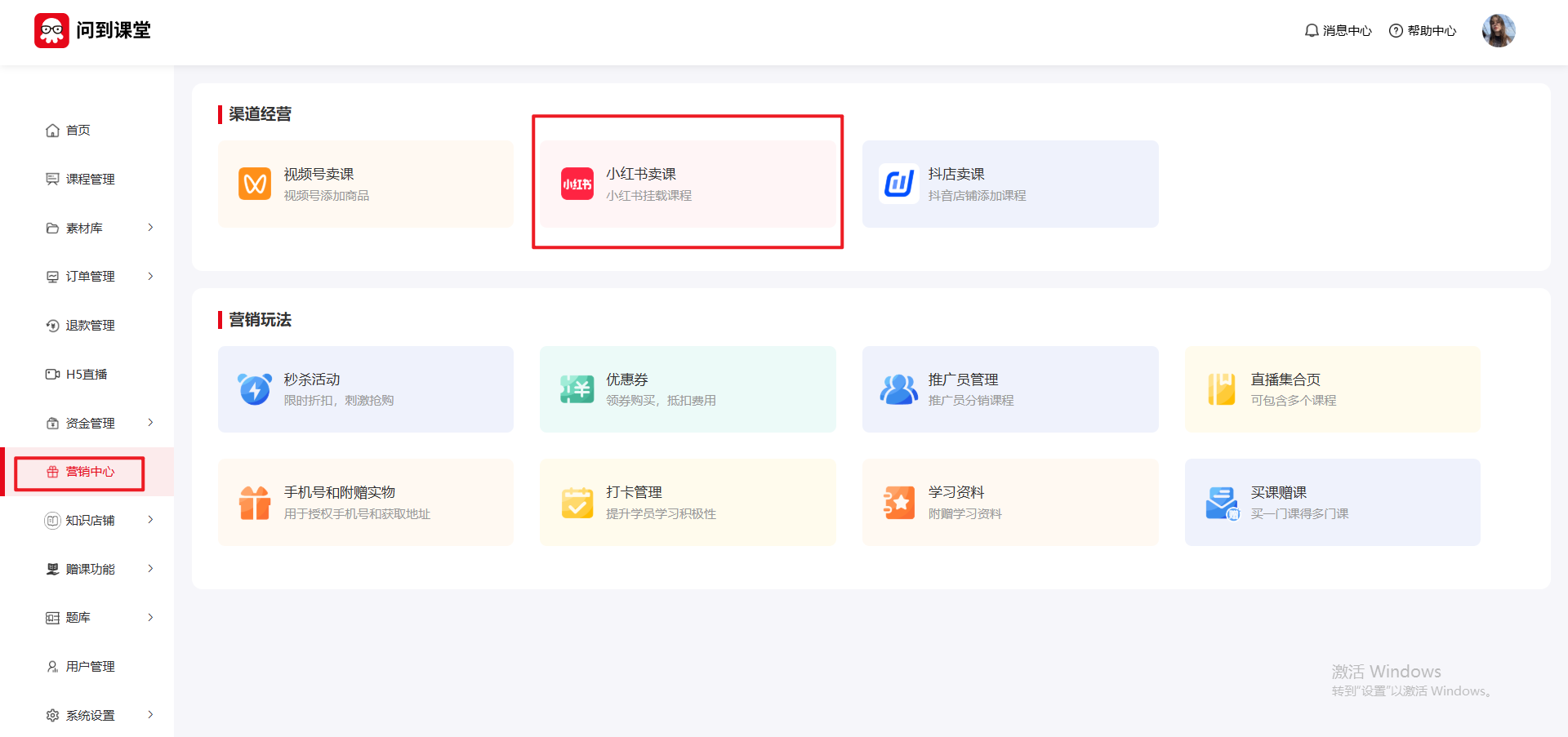Click the 营销玩法 section heading
The image size is (1568, 737).
[260, 320]
